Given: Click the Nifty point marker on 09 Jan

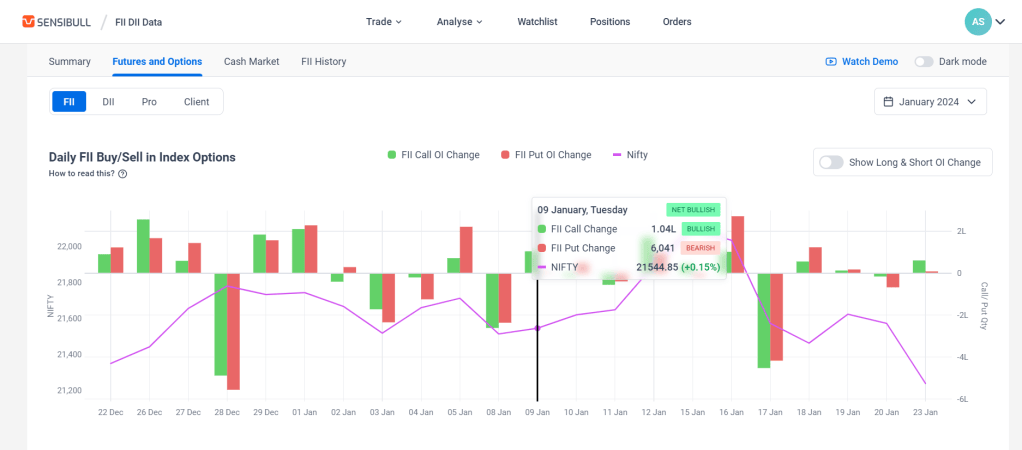Looking at the screenshot, I should (537, 328).
